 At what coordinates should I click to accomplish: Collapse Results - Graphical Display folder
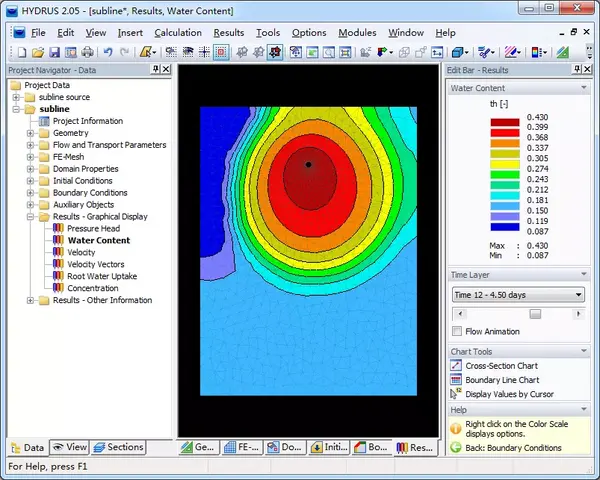click(x=30, y=217)
